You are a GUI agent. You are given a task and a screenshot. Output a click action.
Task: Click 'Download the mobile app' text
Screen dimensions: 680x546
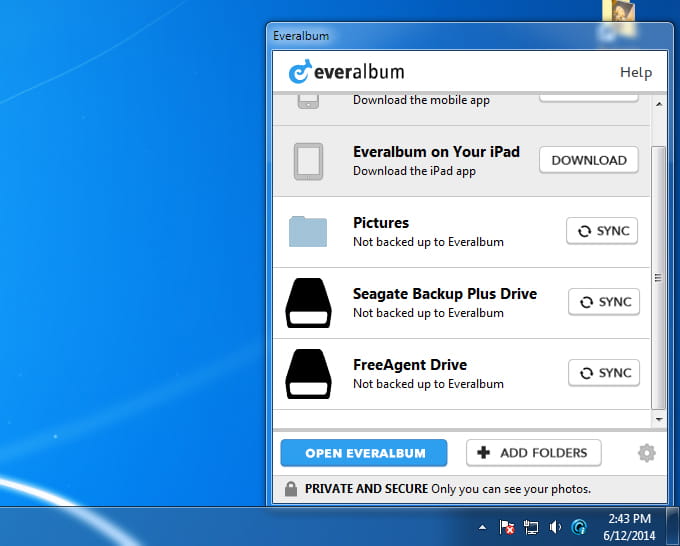(x=421, y=100)
